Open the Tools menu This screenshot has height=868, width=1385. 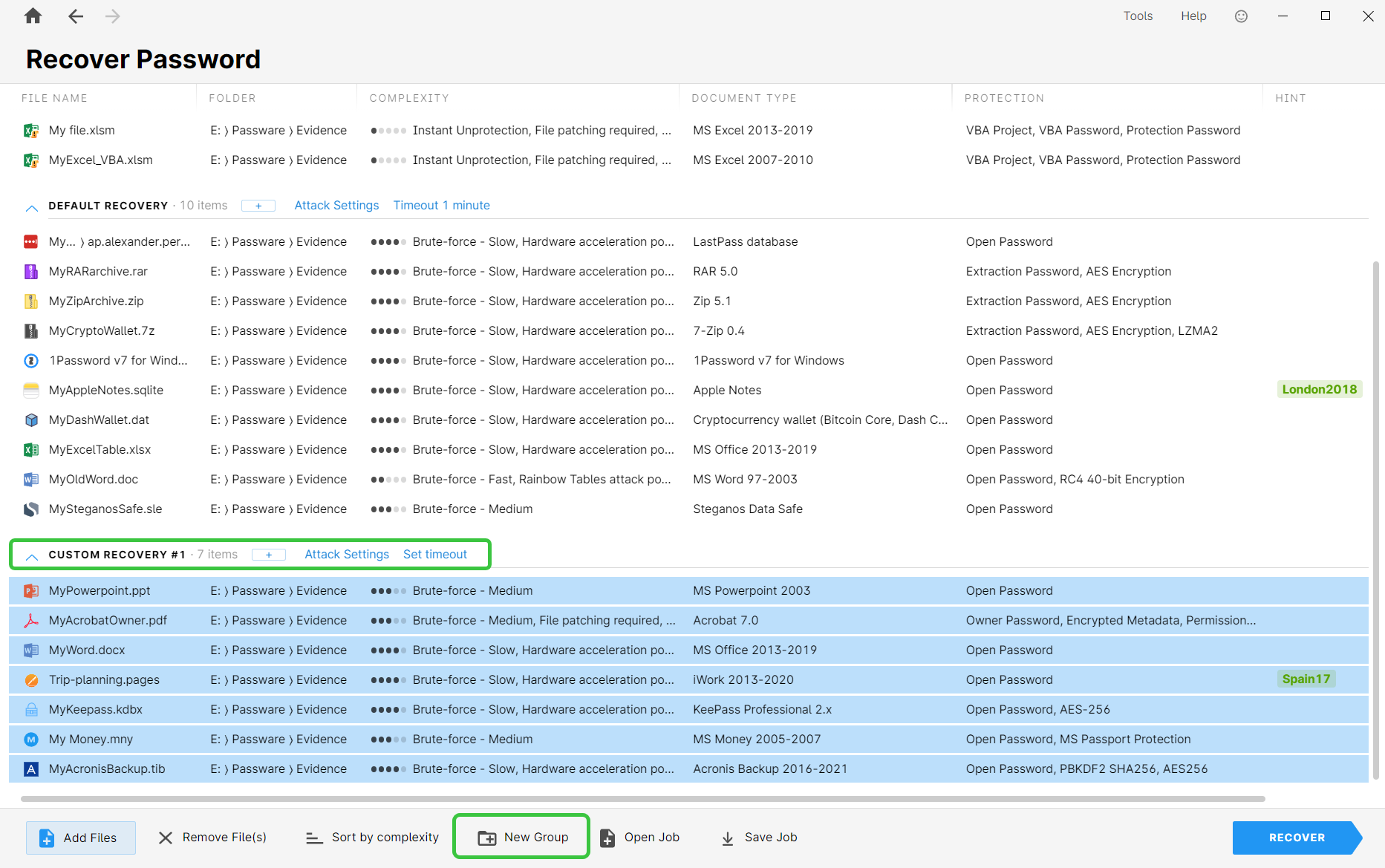pyautogui.click(x=1138, y=16)
